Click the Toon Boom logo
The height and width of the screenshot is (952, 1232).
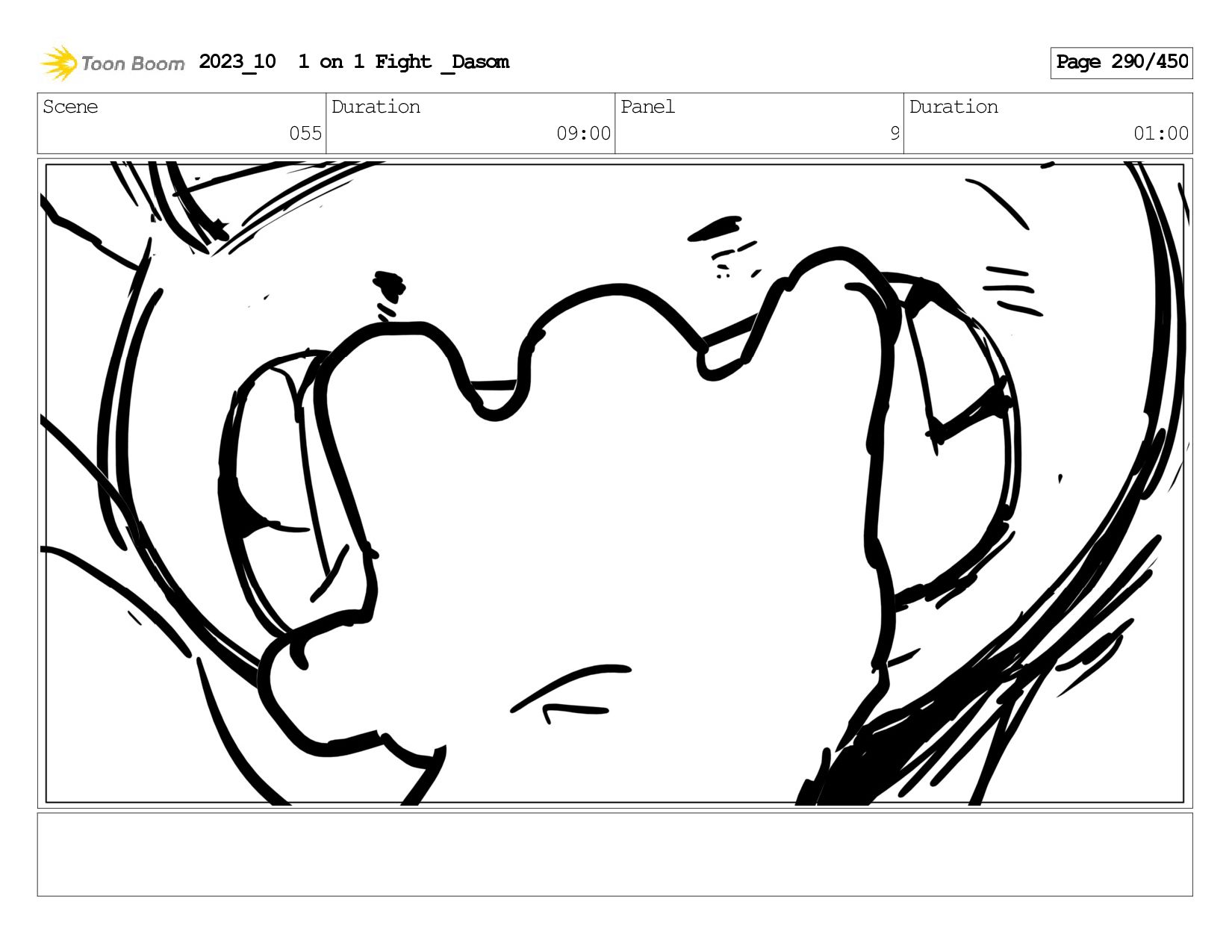click(x=112, y=63)
